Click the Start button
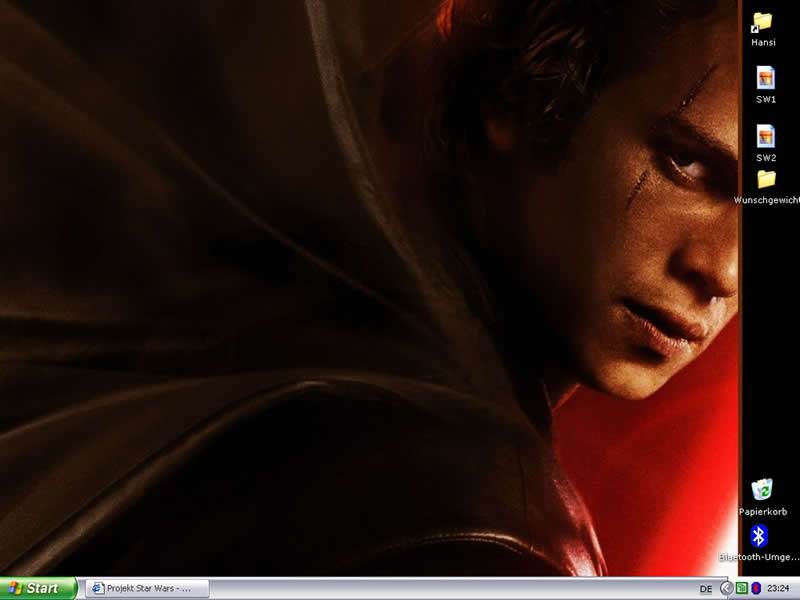 tap(38, 588)
